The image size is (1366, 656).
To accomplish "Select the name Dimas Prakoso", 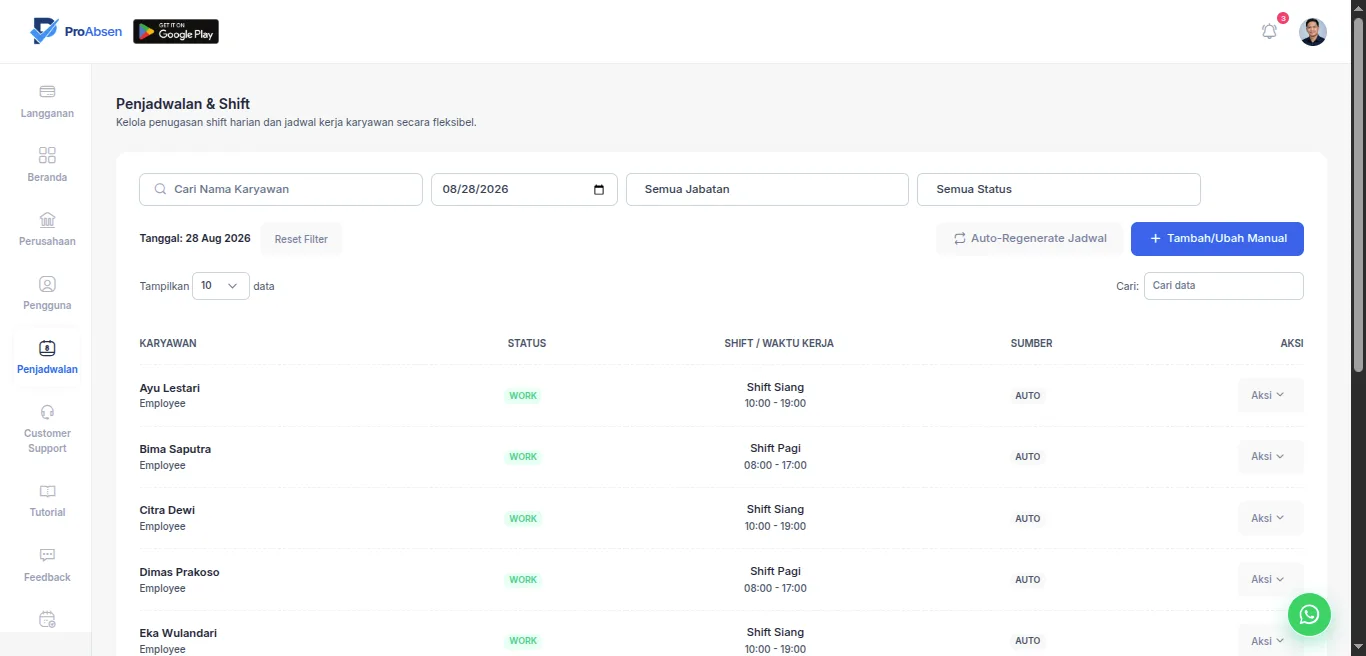I will (x=179, y=572).
